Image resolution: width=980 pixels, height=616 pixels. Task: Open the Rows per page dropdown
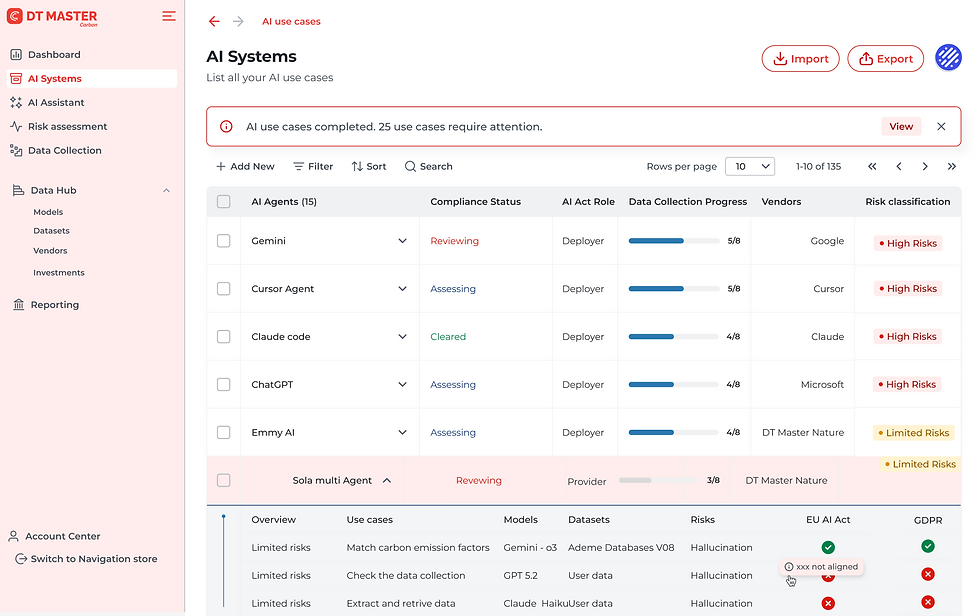pos(750,166)
